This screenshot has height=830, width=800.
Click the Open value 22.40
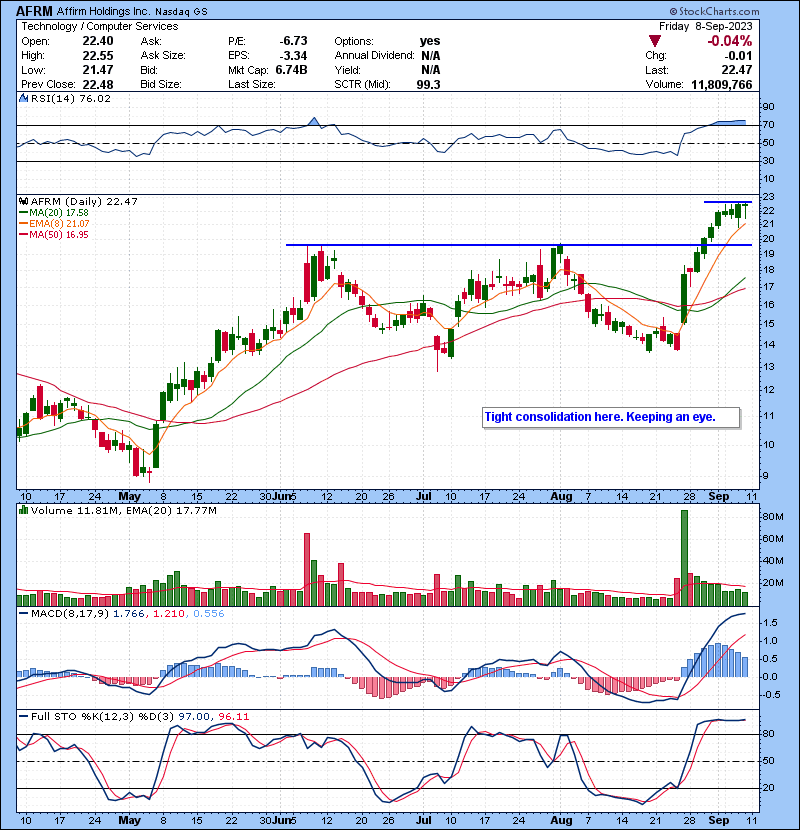click(x=98, y=41)
